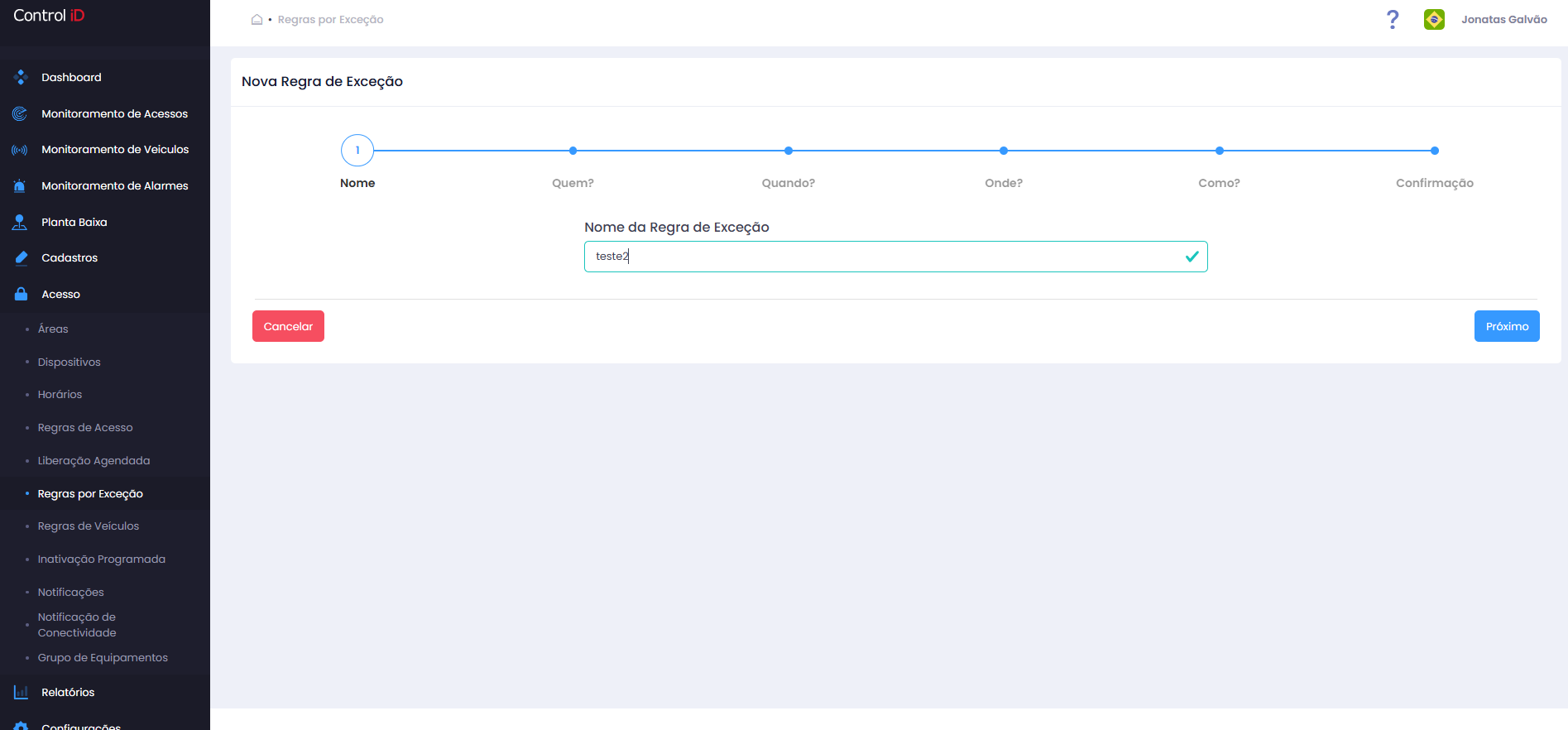This screenshot has height=730, width=1568.
Task: Click the Monitoramento de Alarmes siren icon
Action: 20,185
